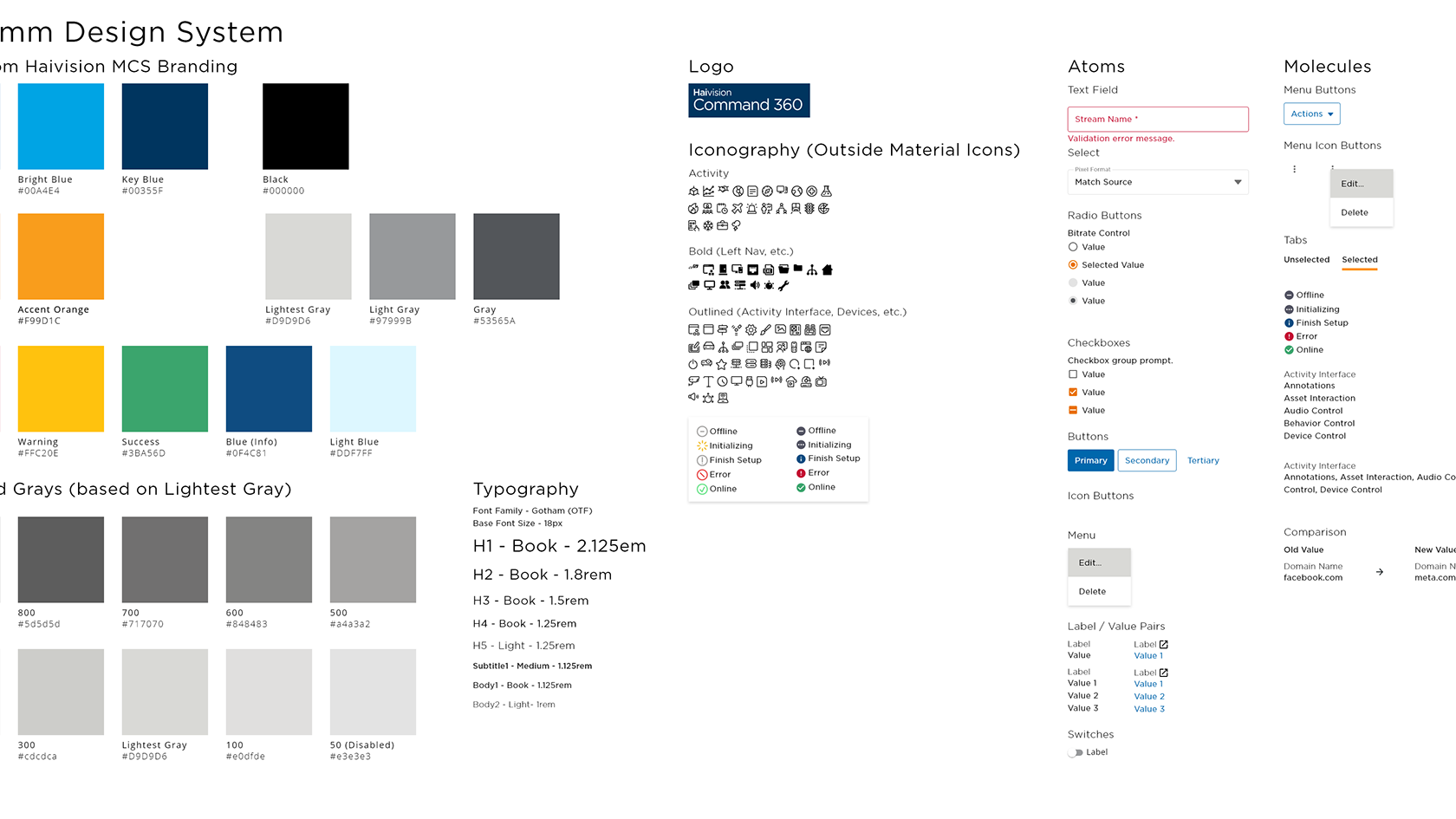The height and width of the screenshot is (819, 1456).
Task: Choose Delete in the Menu Icon Buttons popup
Action: 1362,213
